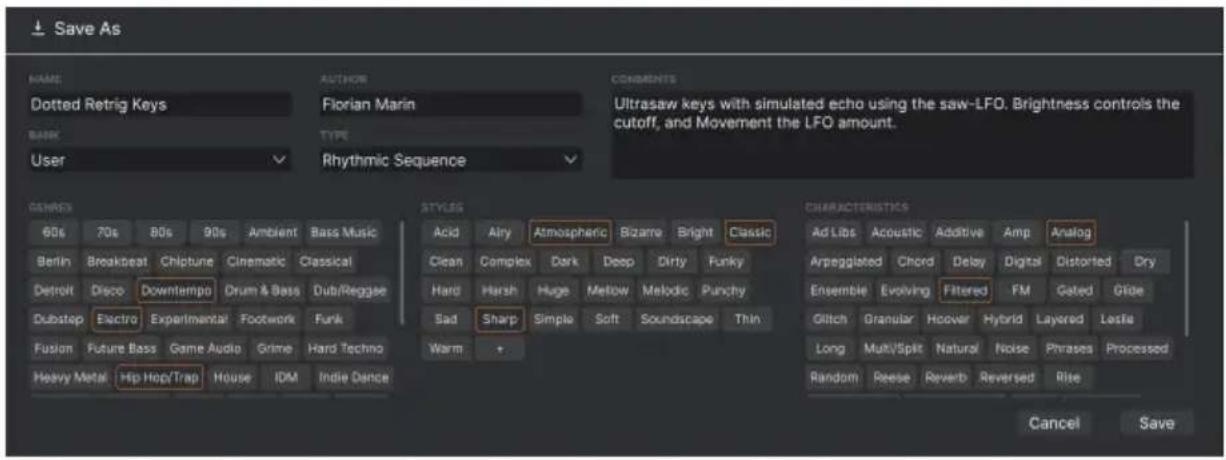This screenshot has height=460, width=1226.
Task: Select the Evolving characteristic tag
Action: (x=905, y=290)
